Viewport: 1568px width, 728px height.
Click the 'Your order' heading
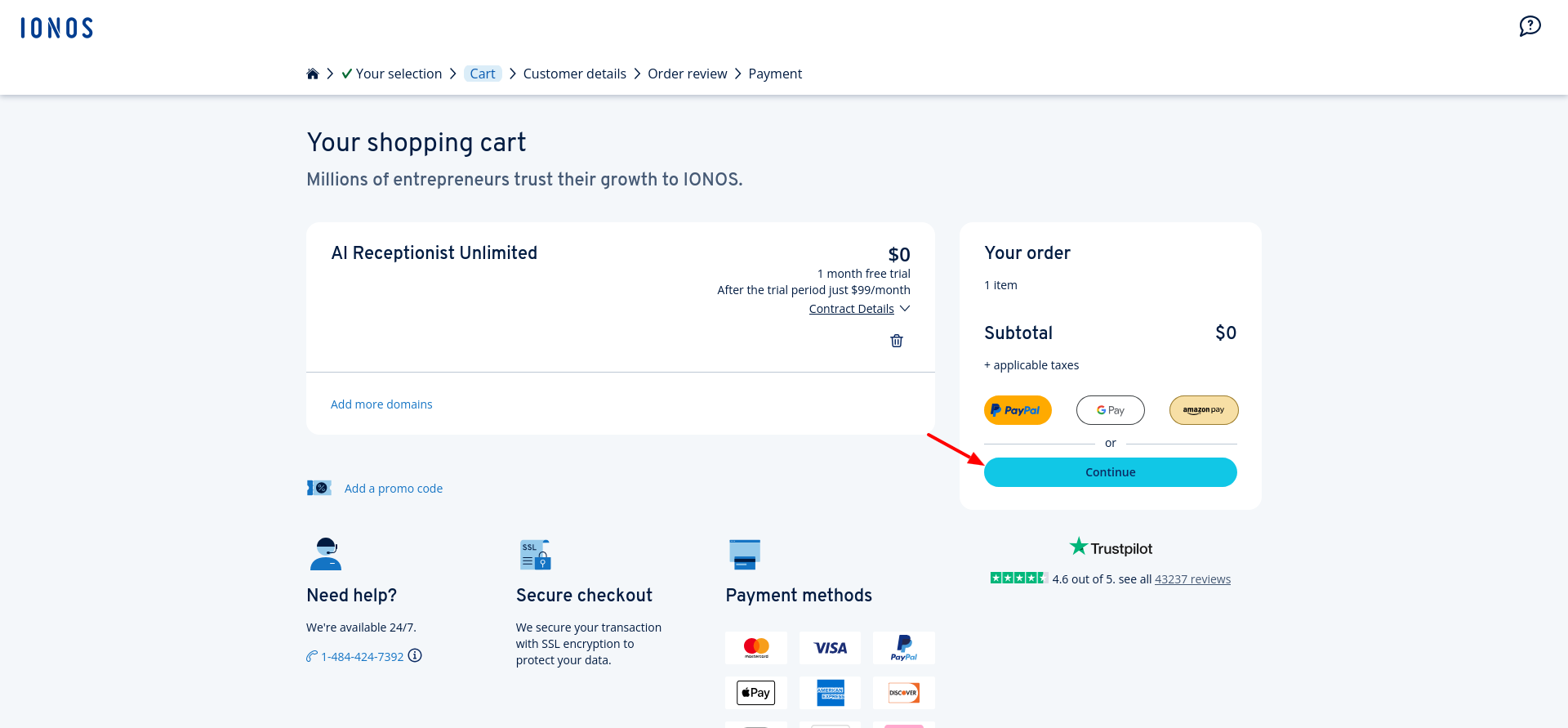pos(1027,253)
